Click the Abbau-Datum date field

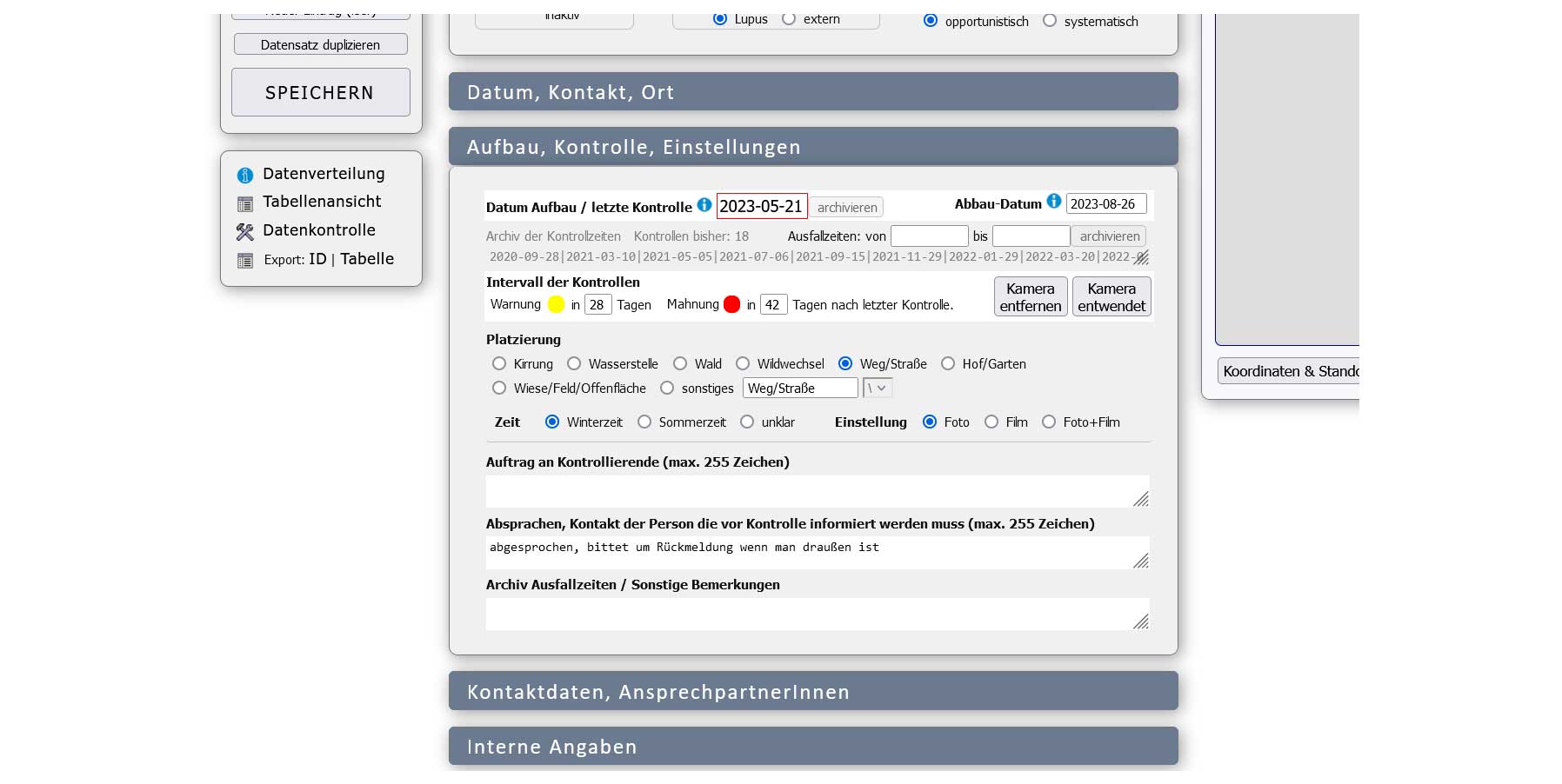coord(1105,204)
